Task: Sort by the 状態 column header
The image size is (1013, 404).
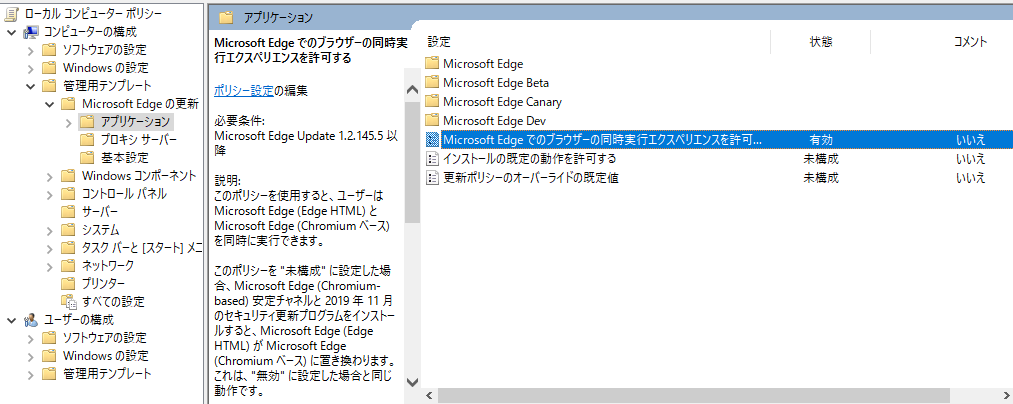Action: [820, 42]
